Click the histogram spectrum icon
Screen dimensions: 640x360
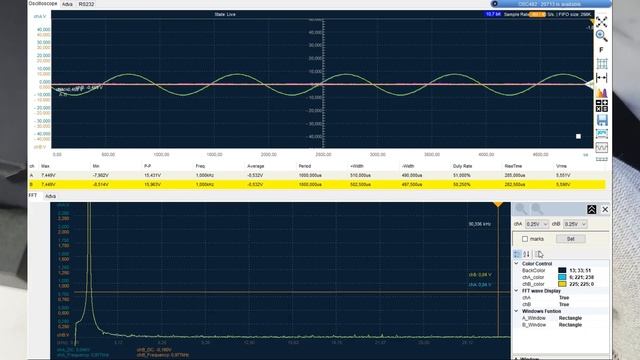[x=602, y=92]
